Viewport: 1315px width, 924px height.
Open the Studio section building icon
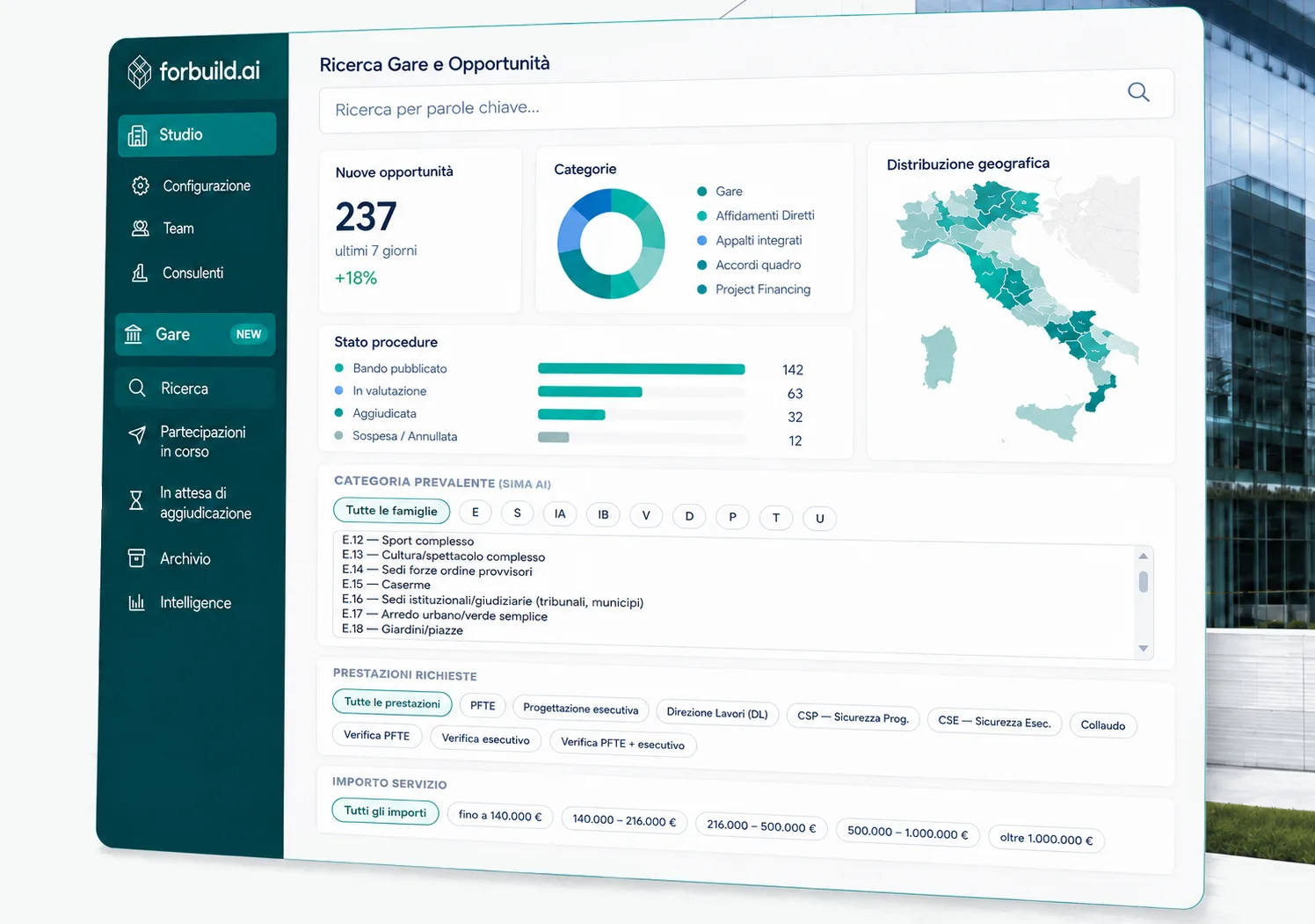tap(137, 135)
